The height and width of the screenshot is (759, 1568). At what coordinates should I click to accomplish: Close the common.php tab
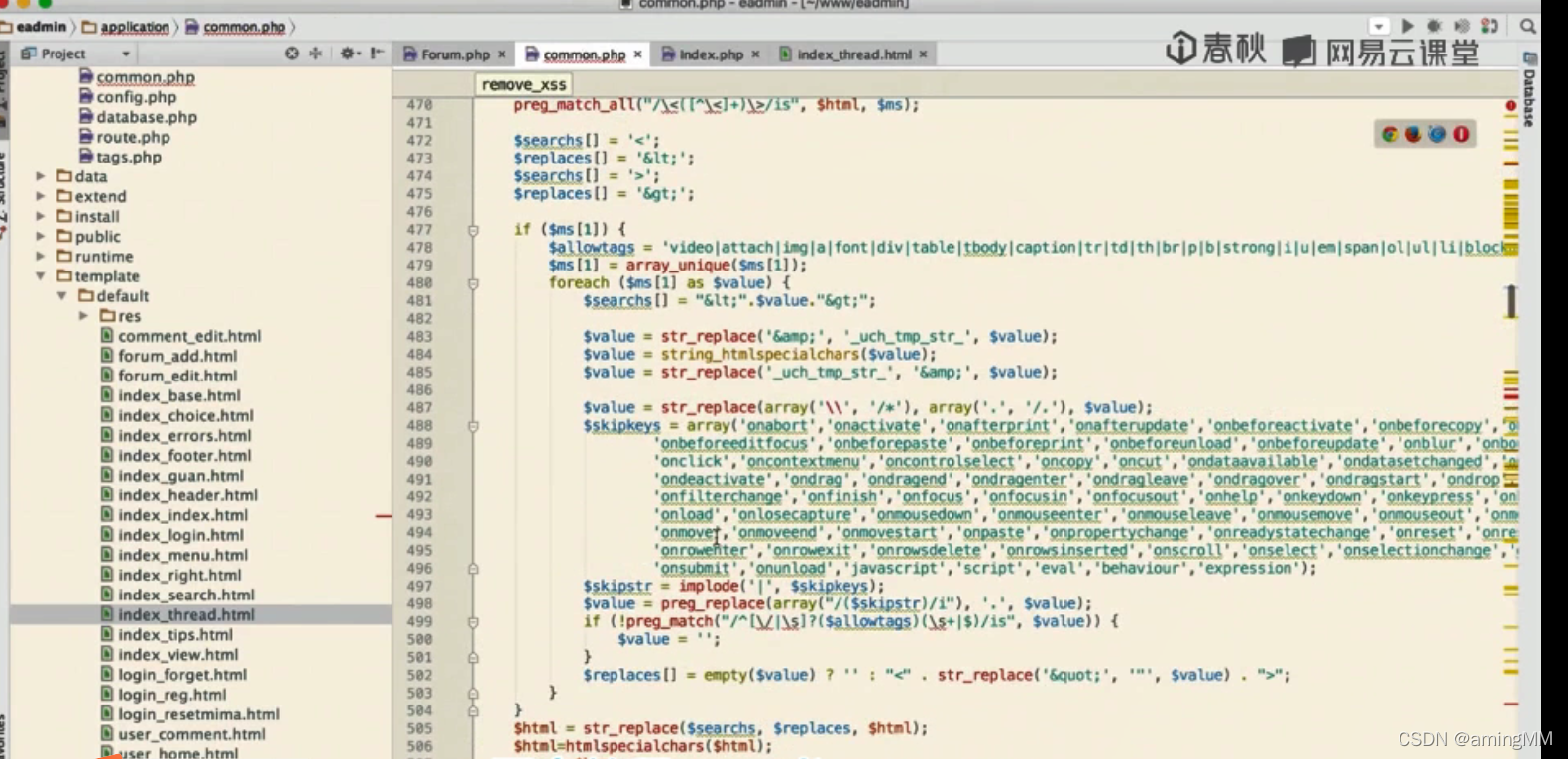coord(638,54)
